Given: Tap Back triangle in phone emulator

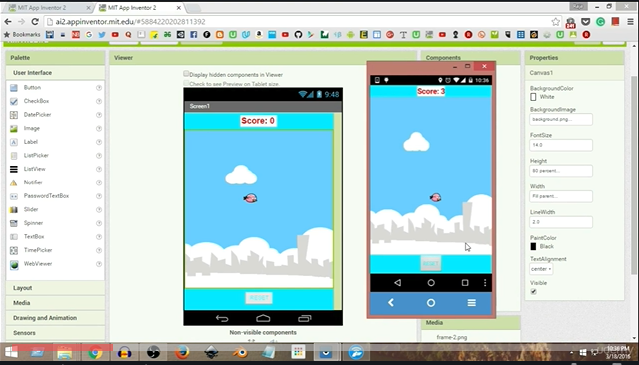Looking at the screenshot, I should (397, 283).
